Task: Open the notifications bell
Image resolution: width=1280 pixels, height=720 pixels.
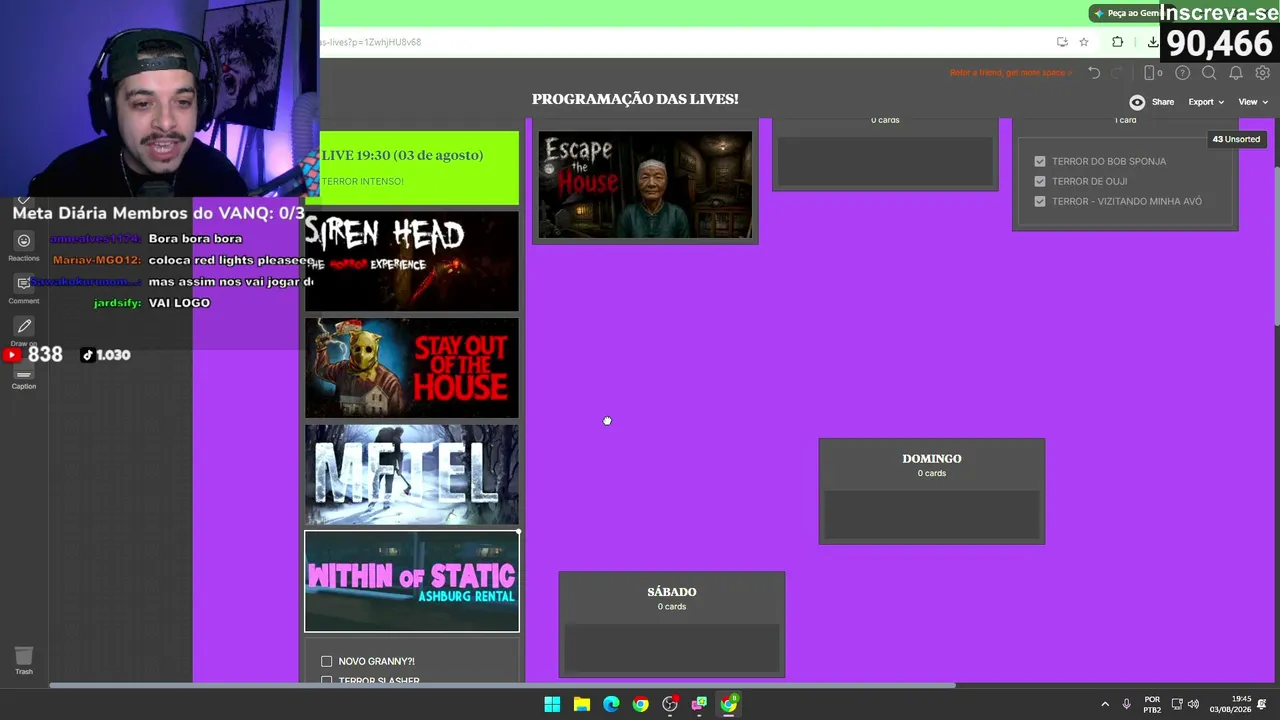Action: point(1236,73)
